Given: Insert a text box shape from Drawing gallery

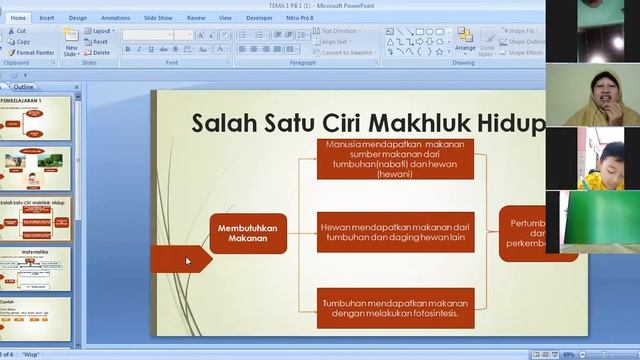Looking at the screenshot, I should pos(390,31).
